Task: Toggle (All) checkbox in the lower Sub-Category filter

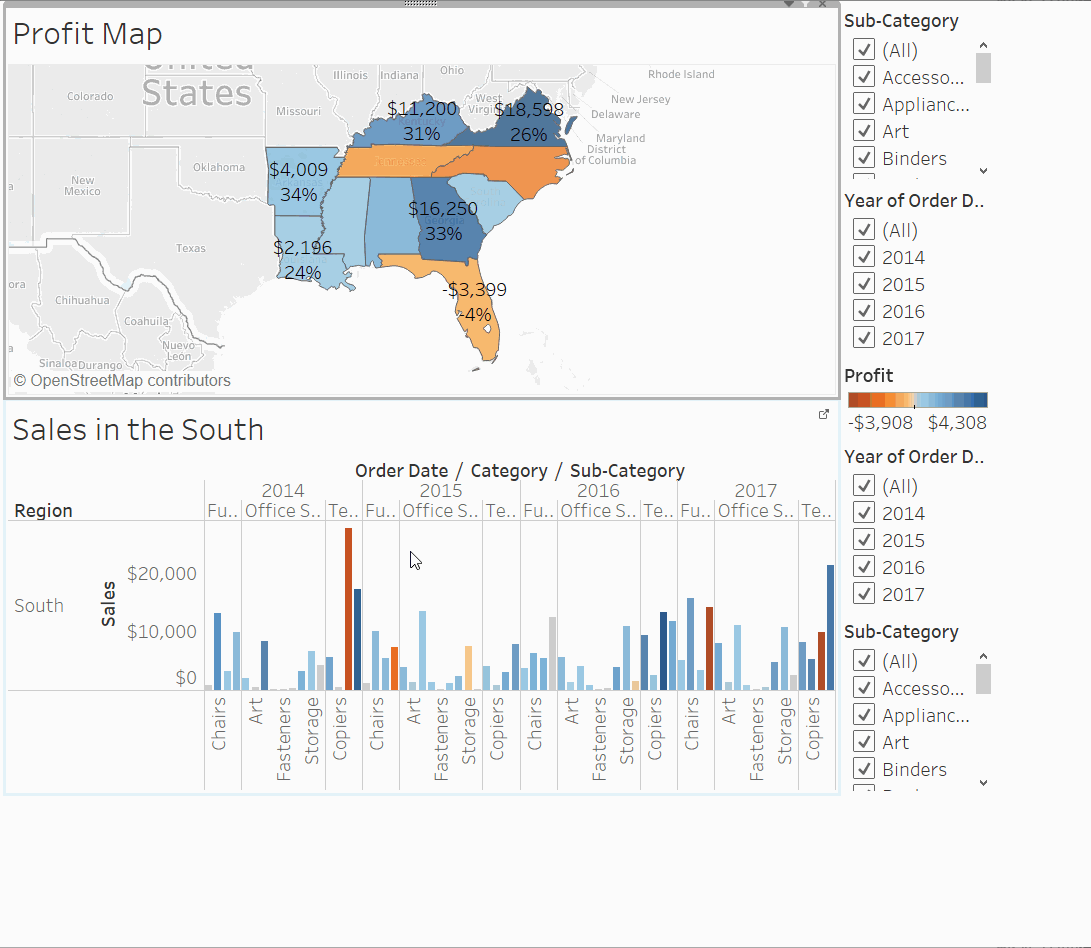Action: tap(863, 661)
